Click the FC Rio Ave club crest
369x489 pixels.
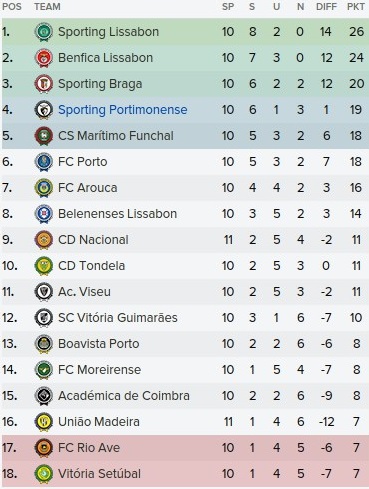tap(44, 448)
